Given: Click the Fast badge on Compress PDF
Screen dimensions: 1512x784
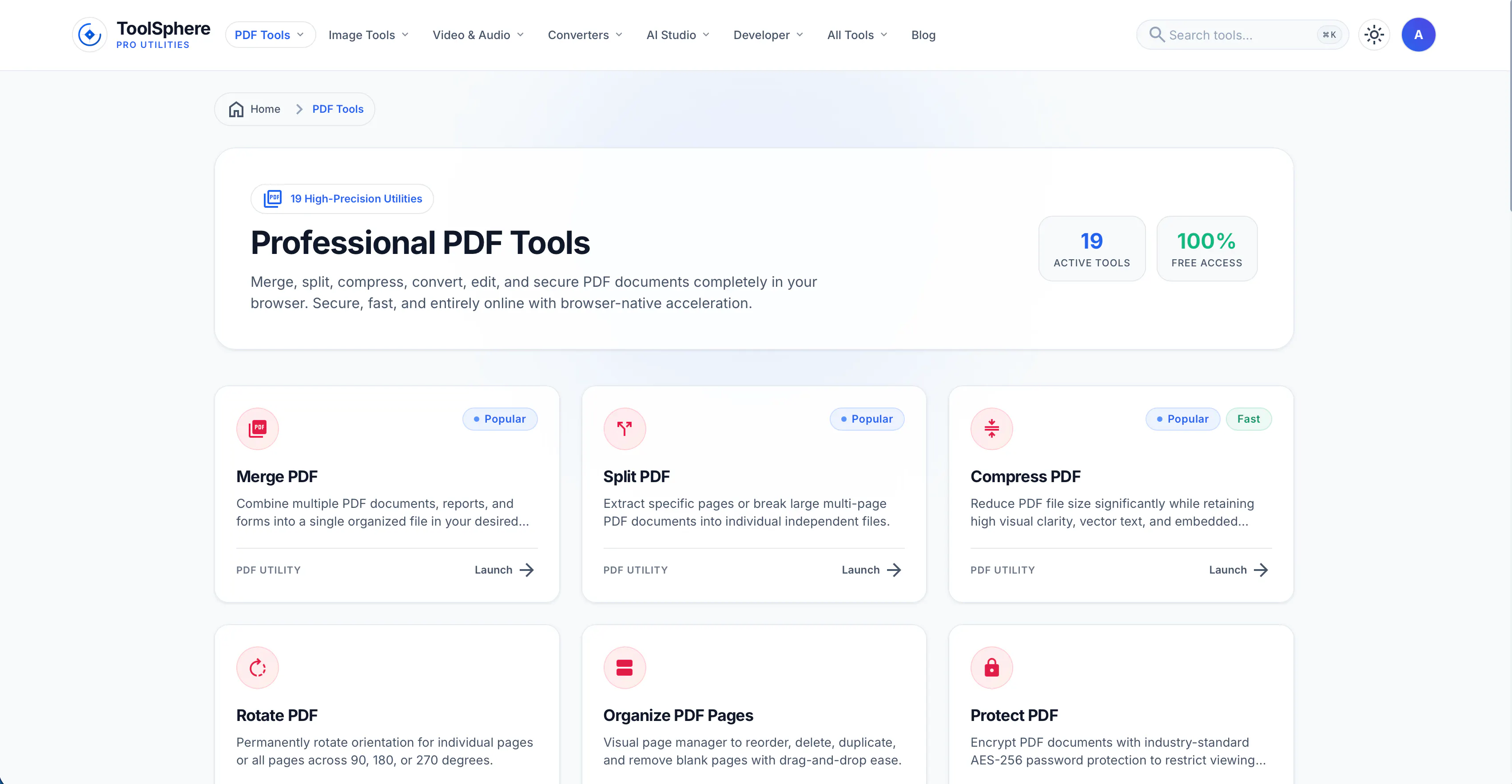Looking at the screenshot, I should click(x=1249, y=419).
